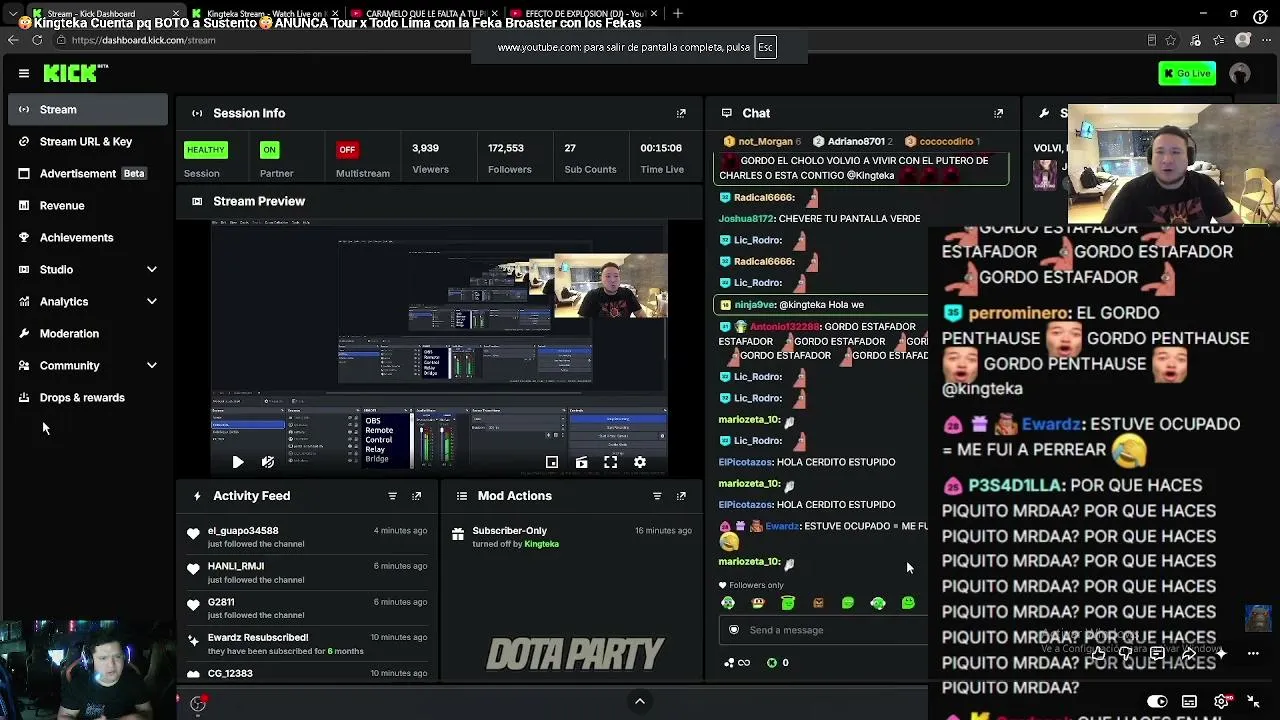
Task: Play the stream preview
Action: click(237, 462)
